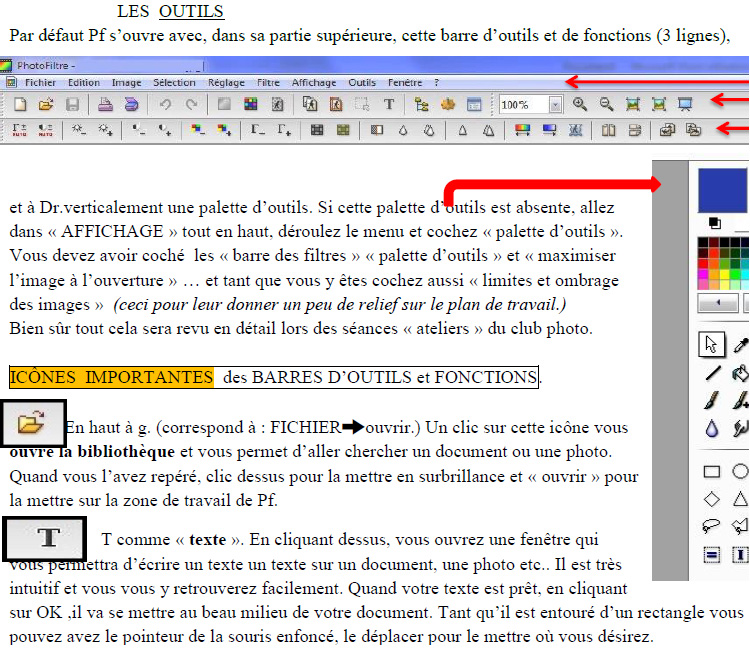Select the Blur water drop tool
This screenshot has width=750, height=650.
(x=712, y=428)
